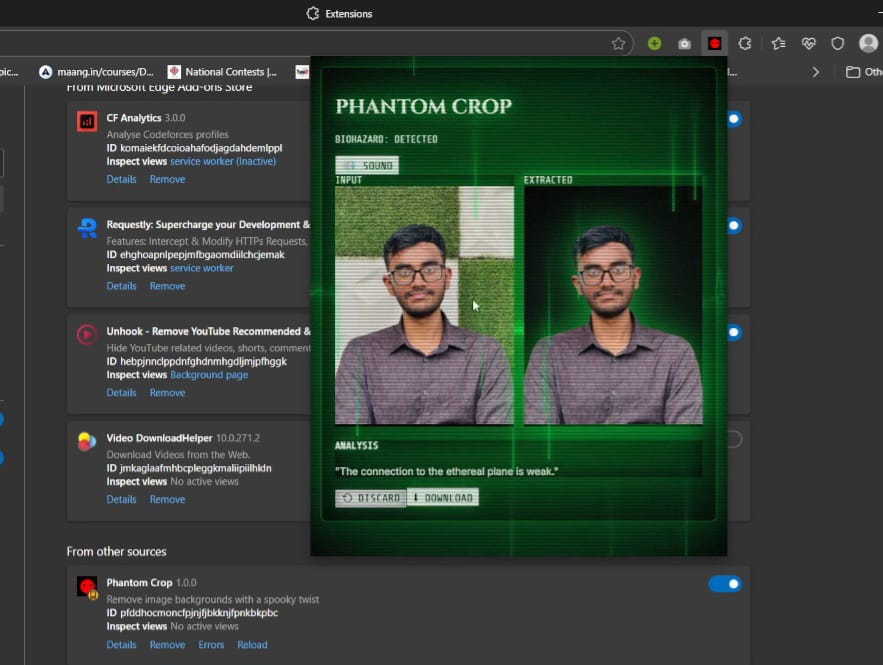Open the Extensions puzzle piece menu
Image resolution: width=883 pixels, height=665 pixels.
click(745, 43)
